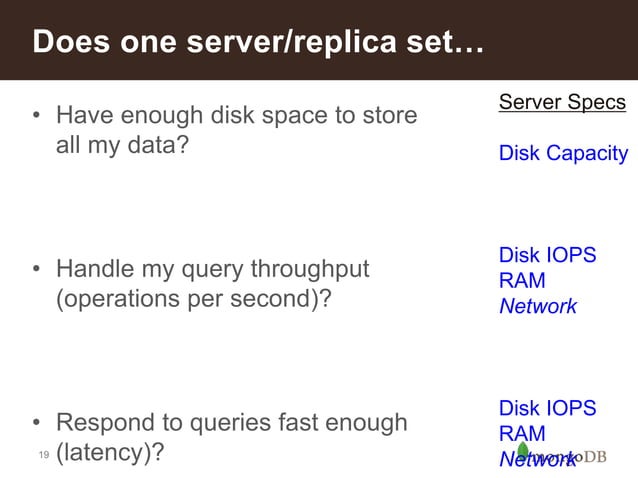Click Disk IOPS beside the query throughput bullet
Screen dimensions: 638x478
point(547,256)
